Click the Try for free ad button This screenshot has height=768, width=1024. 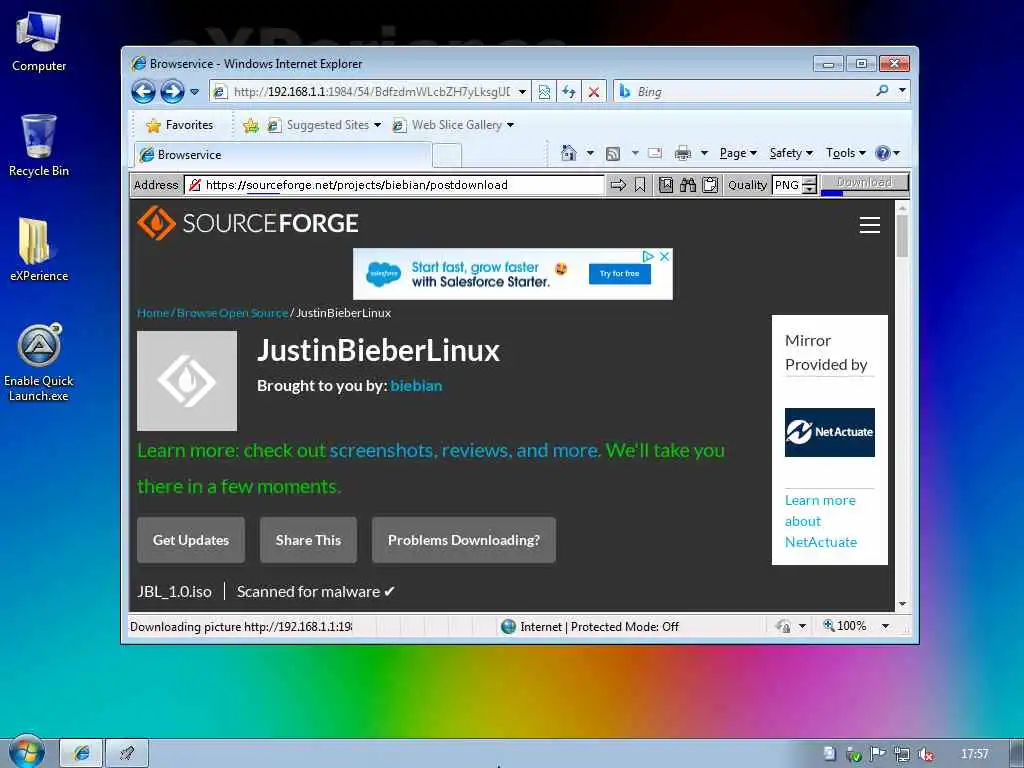click(619, 274)
